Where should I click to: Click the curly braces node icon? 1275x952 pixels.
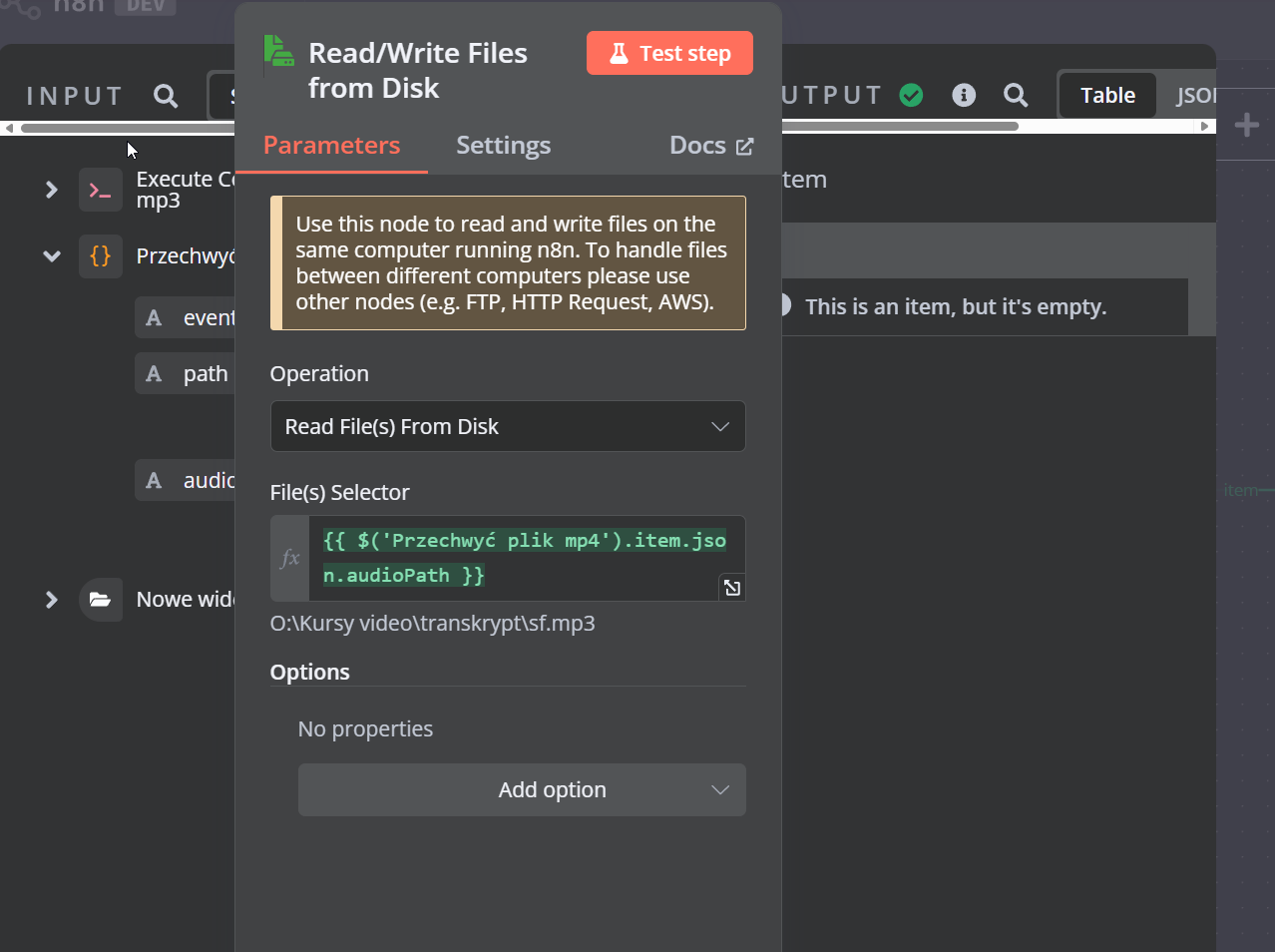100,256
